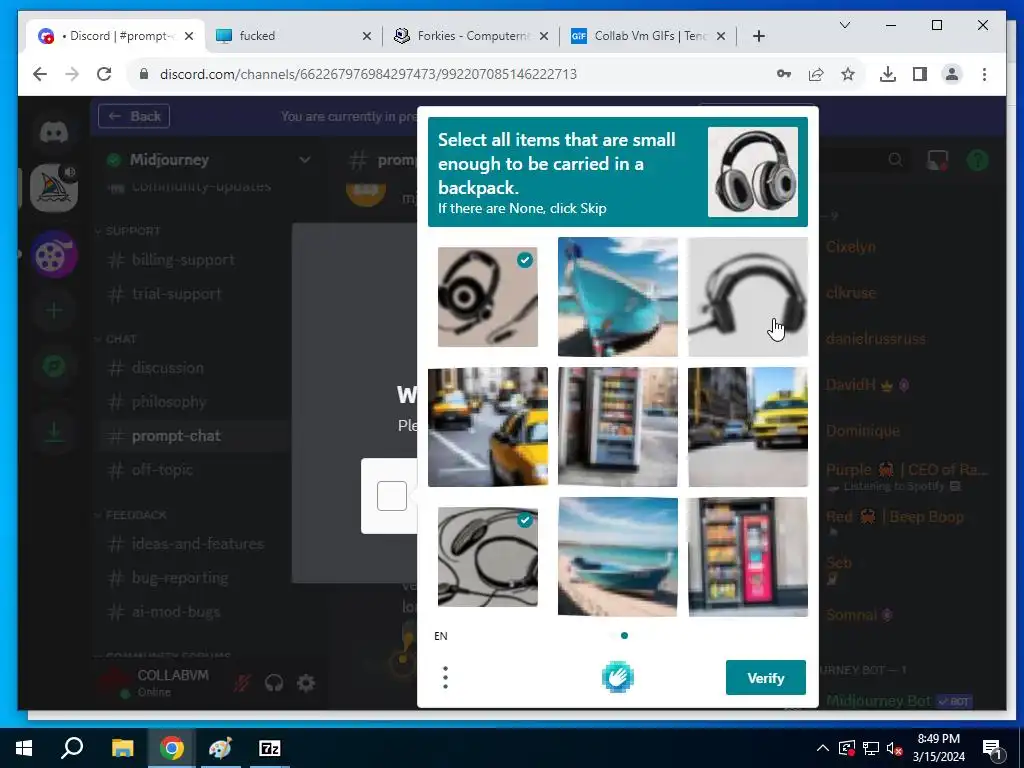1024x768 pixels.
Task: Select the single yellow taxi tile
Action: tap(748, 426)
